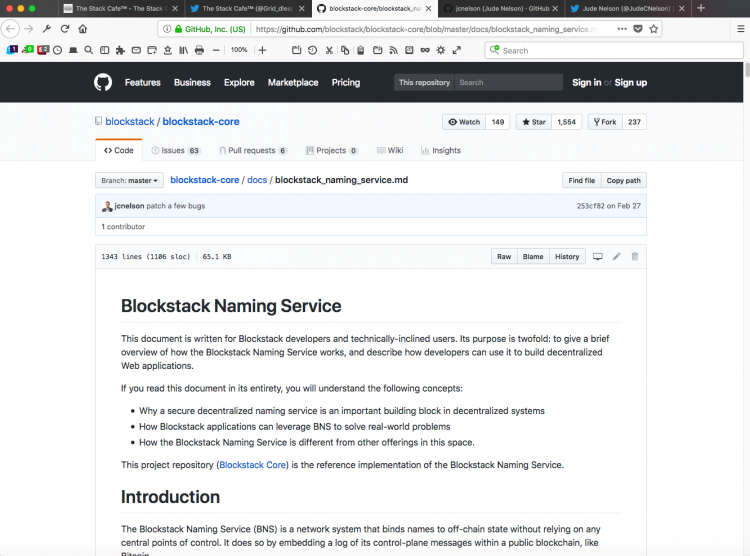Open the history clock toolbar icon
750x556 pixels.
(57, 50)
